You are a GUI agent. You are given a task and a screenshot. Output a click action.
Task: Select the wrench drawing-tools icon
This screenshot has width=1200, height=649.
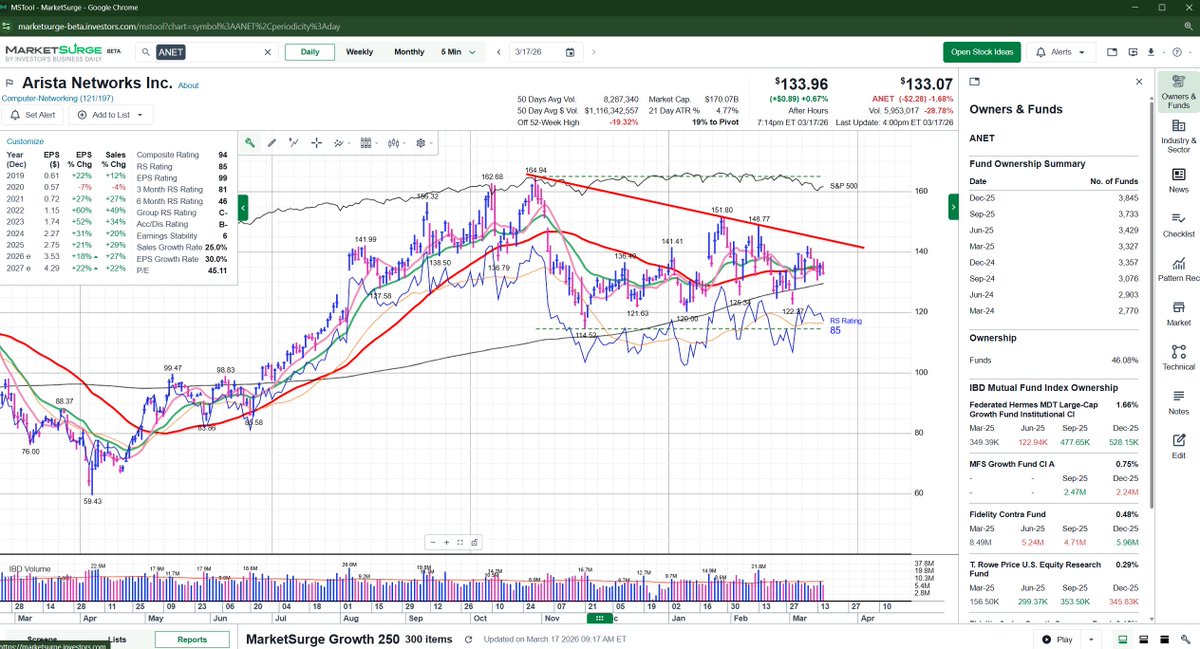[249, 143]
